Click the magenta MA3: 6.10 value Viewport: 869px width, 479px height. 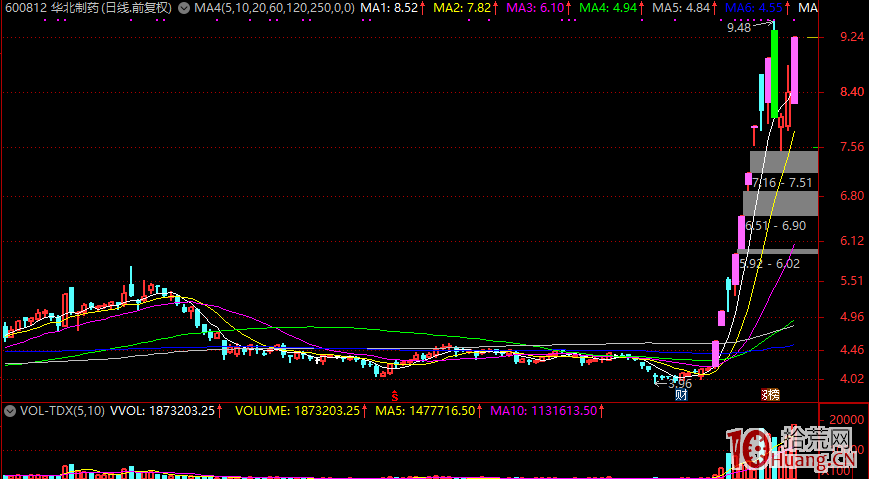click(535, 8)
